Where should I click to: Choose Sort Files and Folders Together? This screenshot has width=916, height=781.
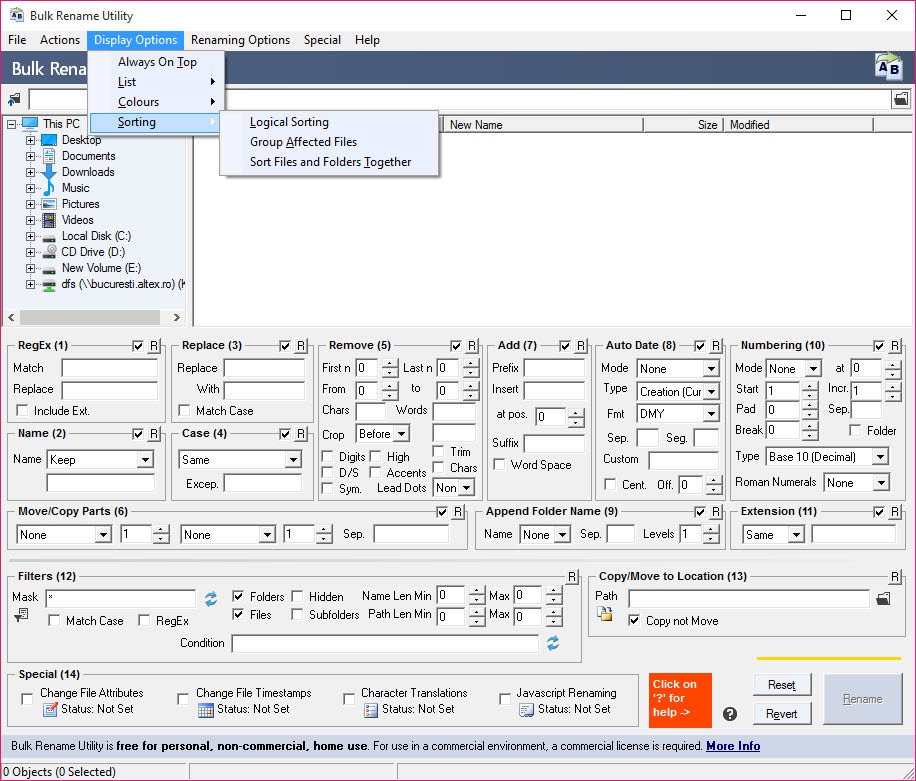[330, 162]
